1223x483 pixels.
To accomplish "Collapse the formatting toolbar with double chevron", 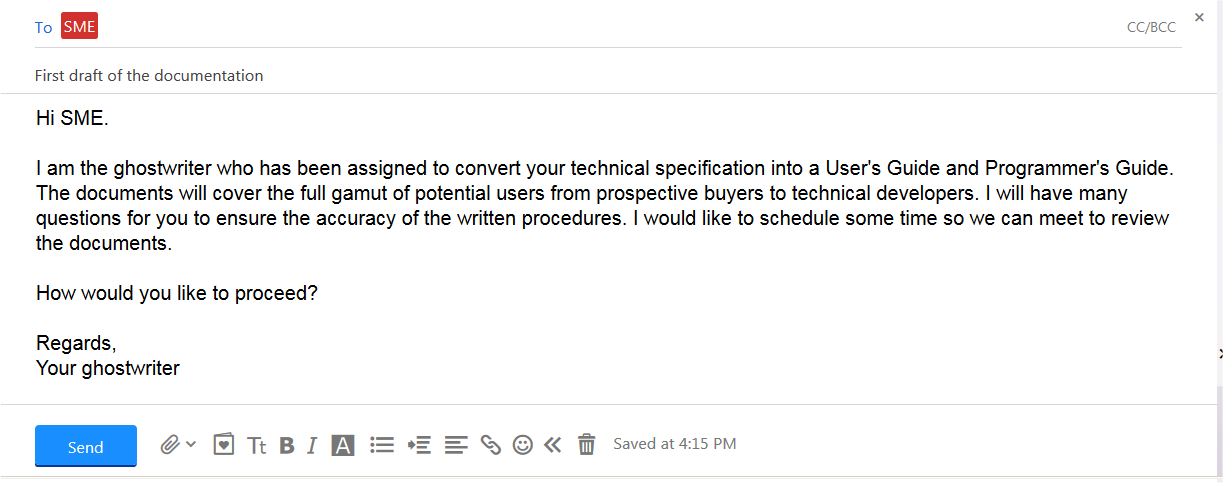I will (553, 445).
